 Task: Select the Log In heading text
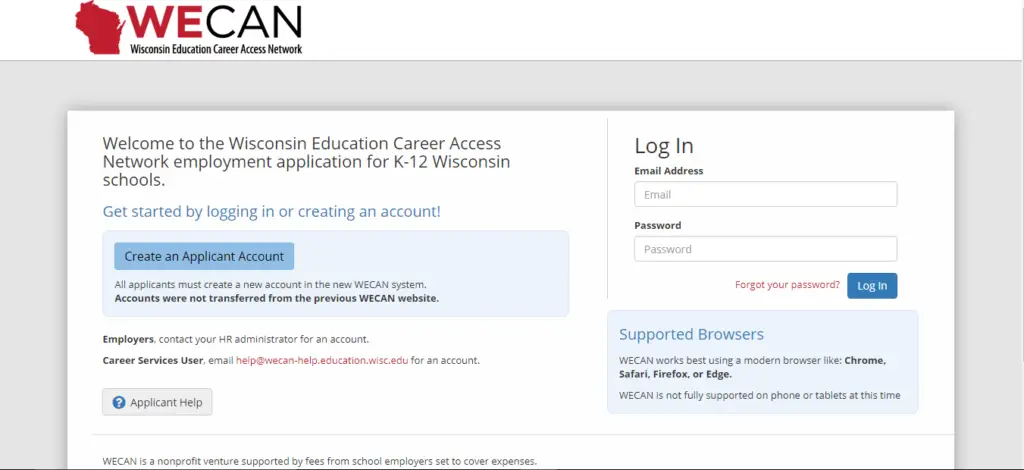point(664,146)
